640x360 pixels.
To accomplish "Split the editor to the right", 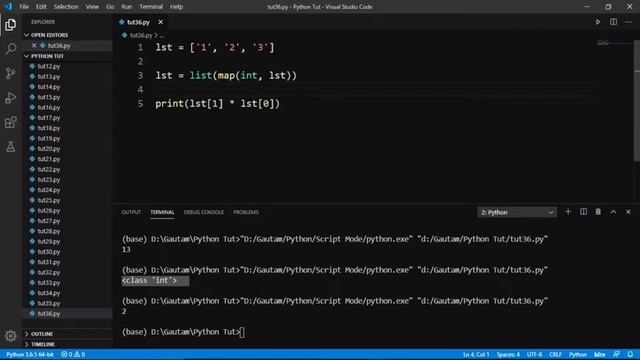I will 613,22.
